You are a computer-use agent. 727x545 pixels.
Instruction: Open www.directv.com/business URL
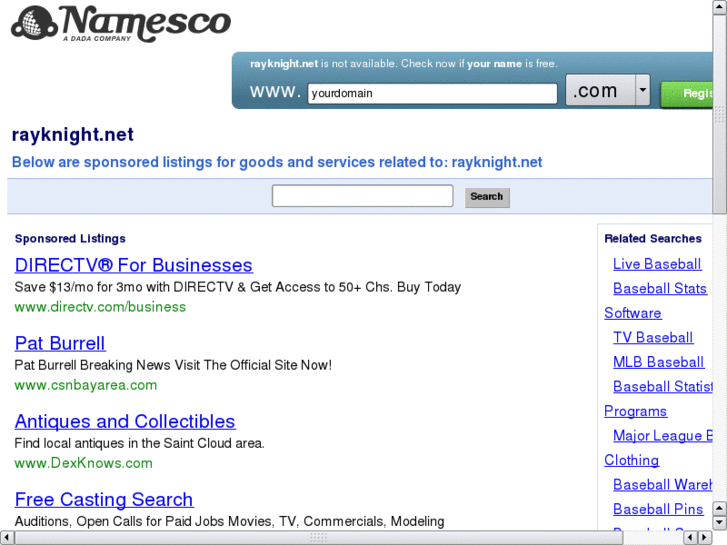coord(100,307)
